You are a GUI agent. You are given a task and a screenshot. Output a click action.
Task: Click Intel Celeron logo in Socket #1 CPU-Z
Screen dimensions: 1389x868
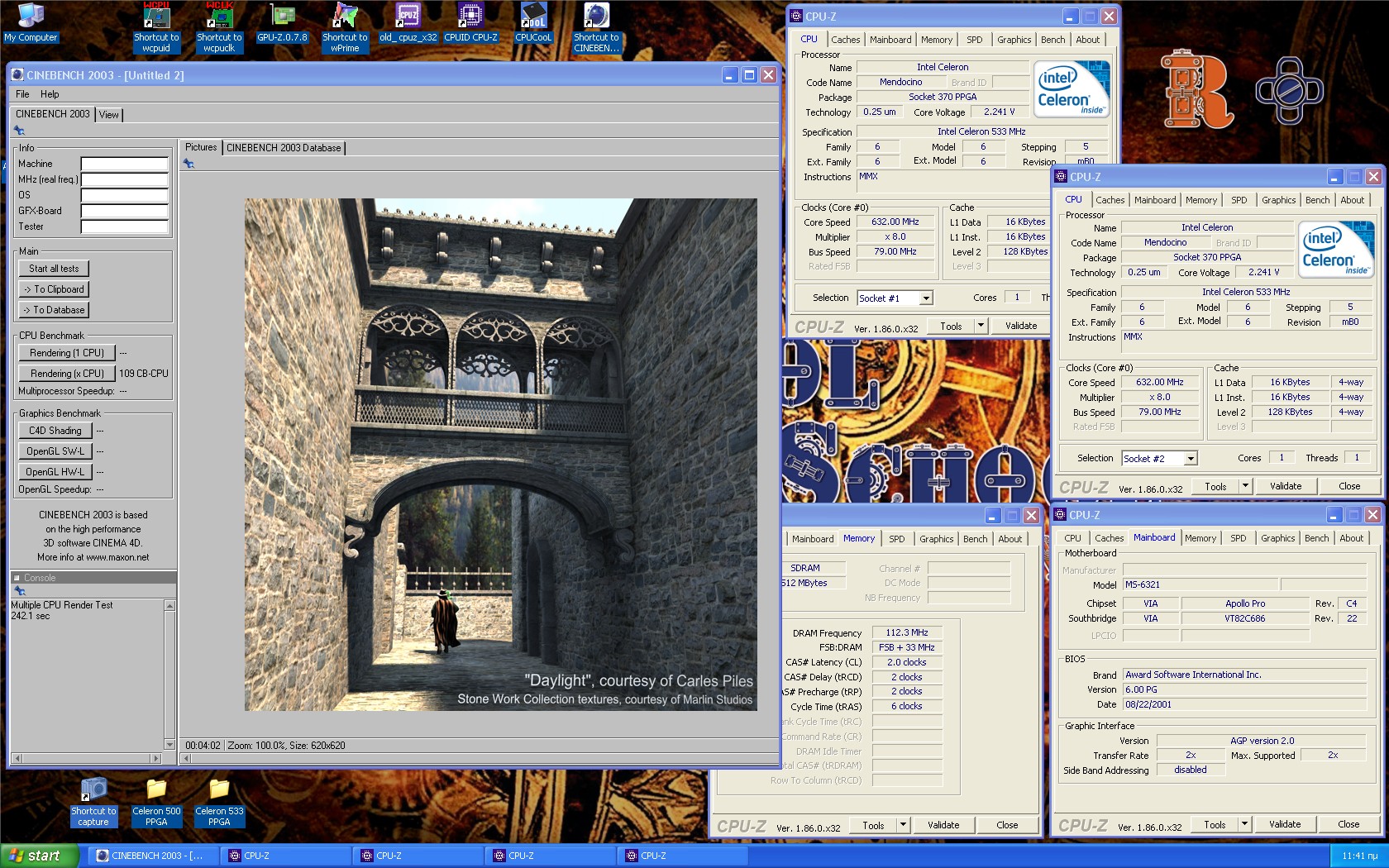(x=1071, y=89)
